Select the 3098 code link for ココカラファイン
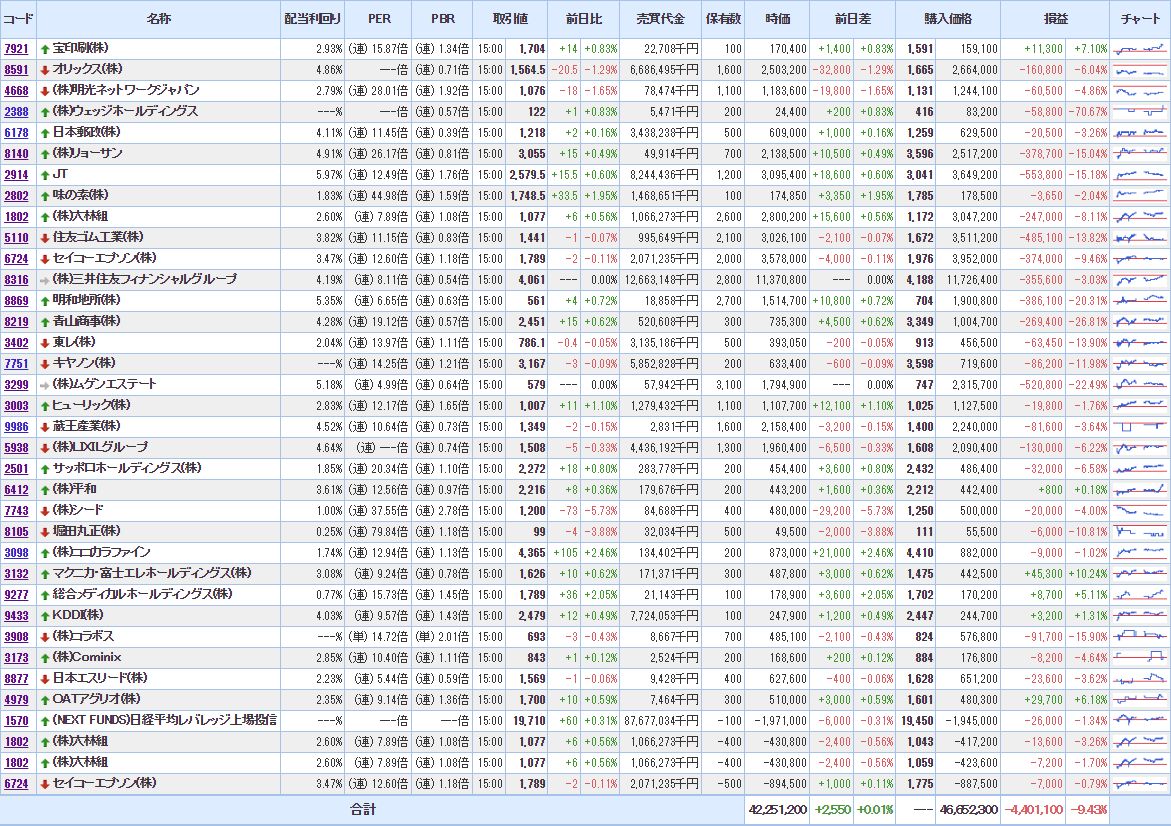1171x826 pixels. [17, 552]
